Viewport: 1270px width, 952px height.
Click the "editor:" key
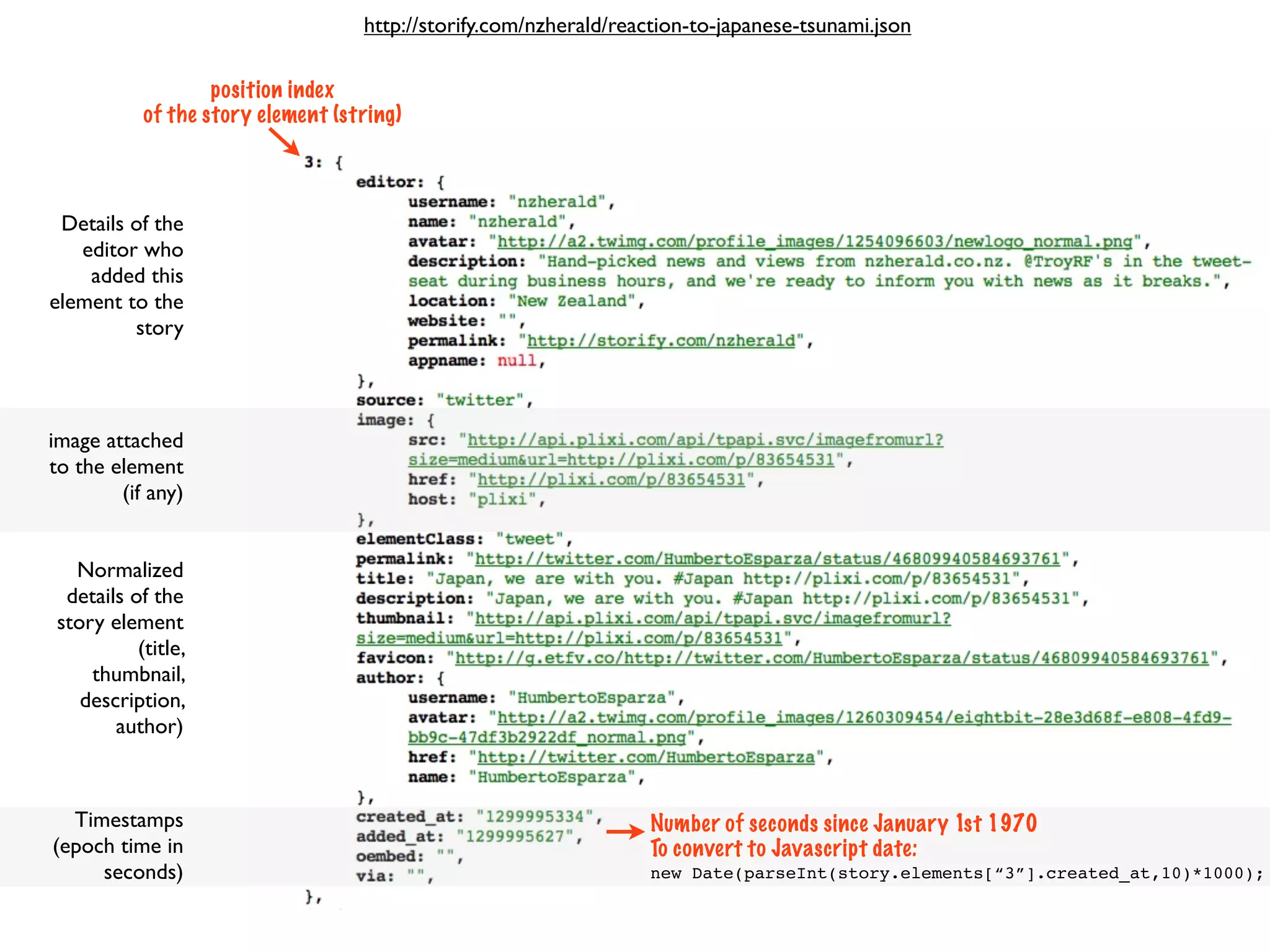390,182
